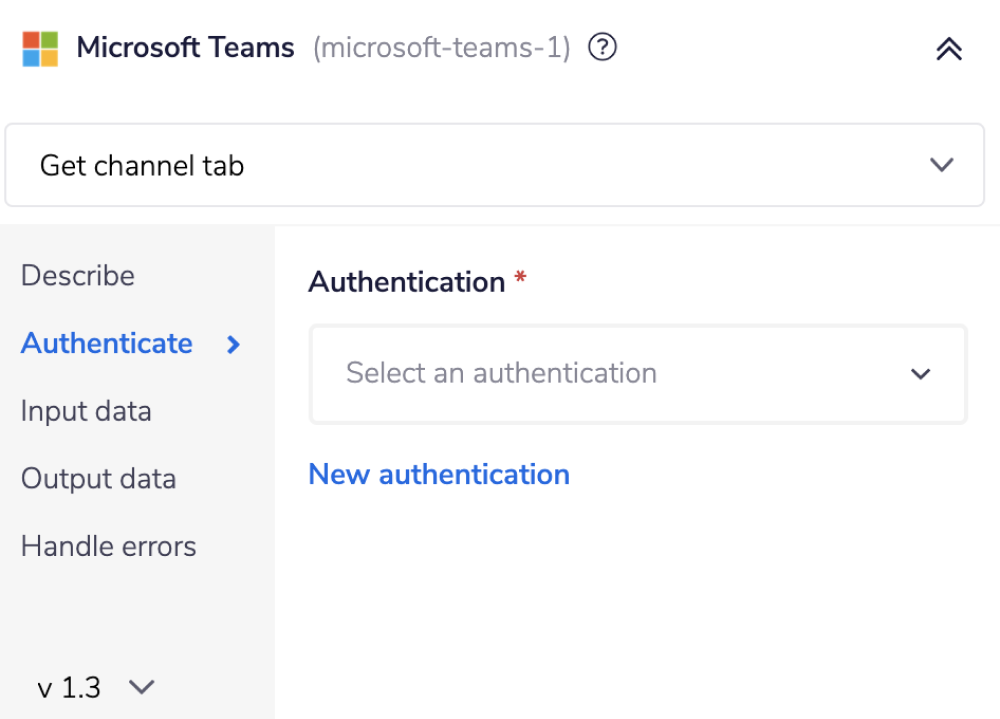Open the Handle errors section
The image size is (1000, 719).
point(108,546)
